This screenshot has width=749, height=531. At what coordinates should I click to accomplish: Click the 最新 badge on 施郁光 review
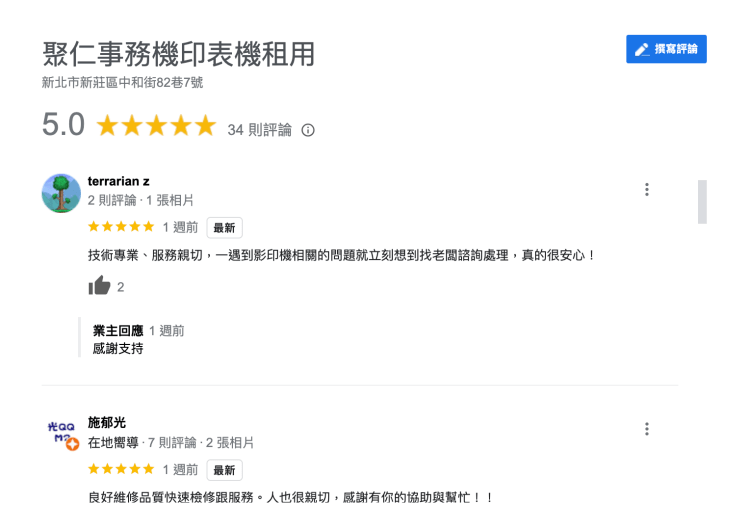pyautogui.click(x=224, y=470)
